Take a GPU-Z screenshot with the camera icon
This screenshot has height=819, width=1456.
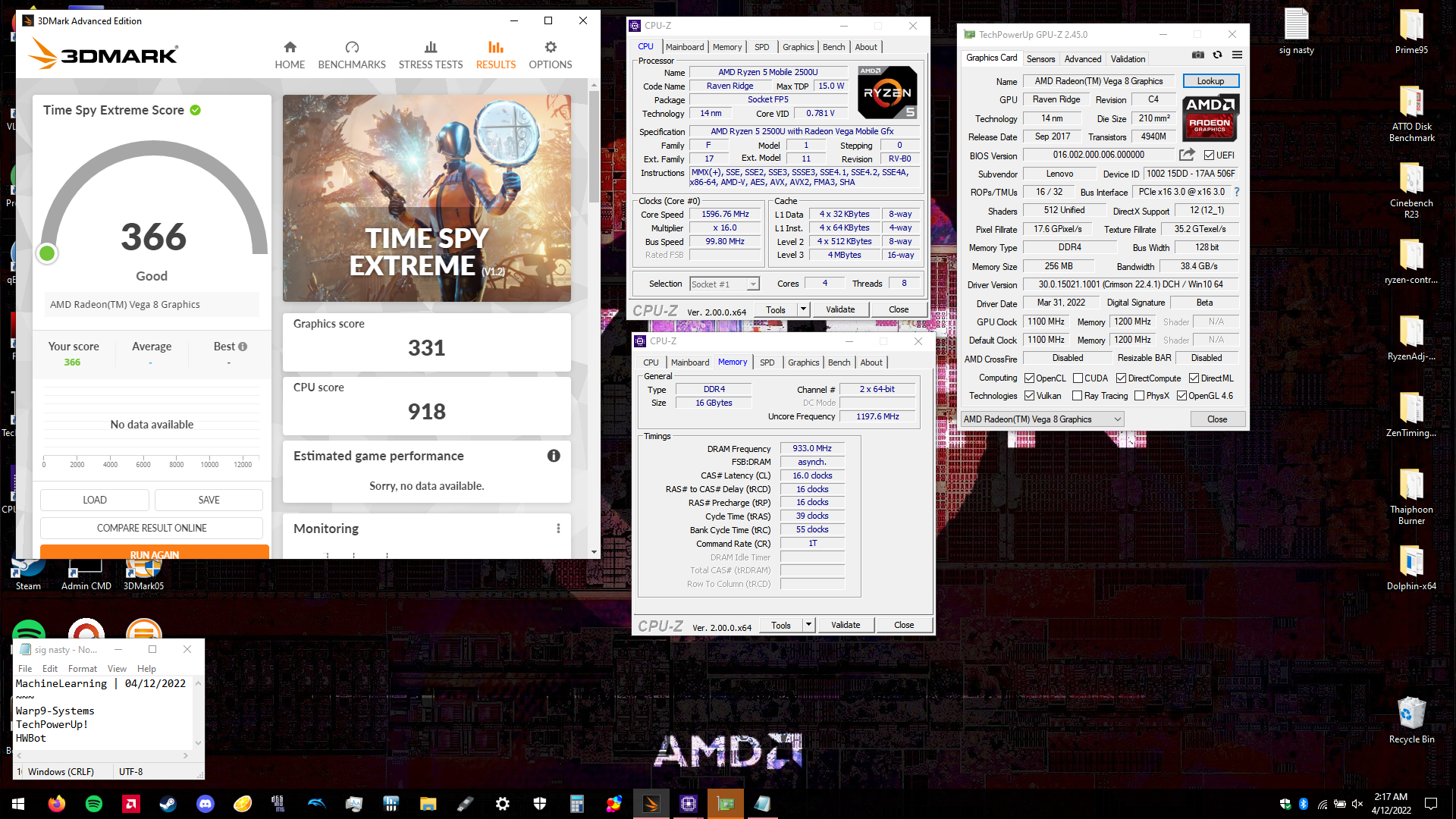tap(1198, 55)
